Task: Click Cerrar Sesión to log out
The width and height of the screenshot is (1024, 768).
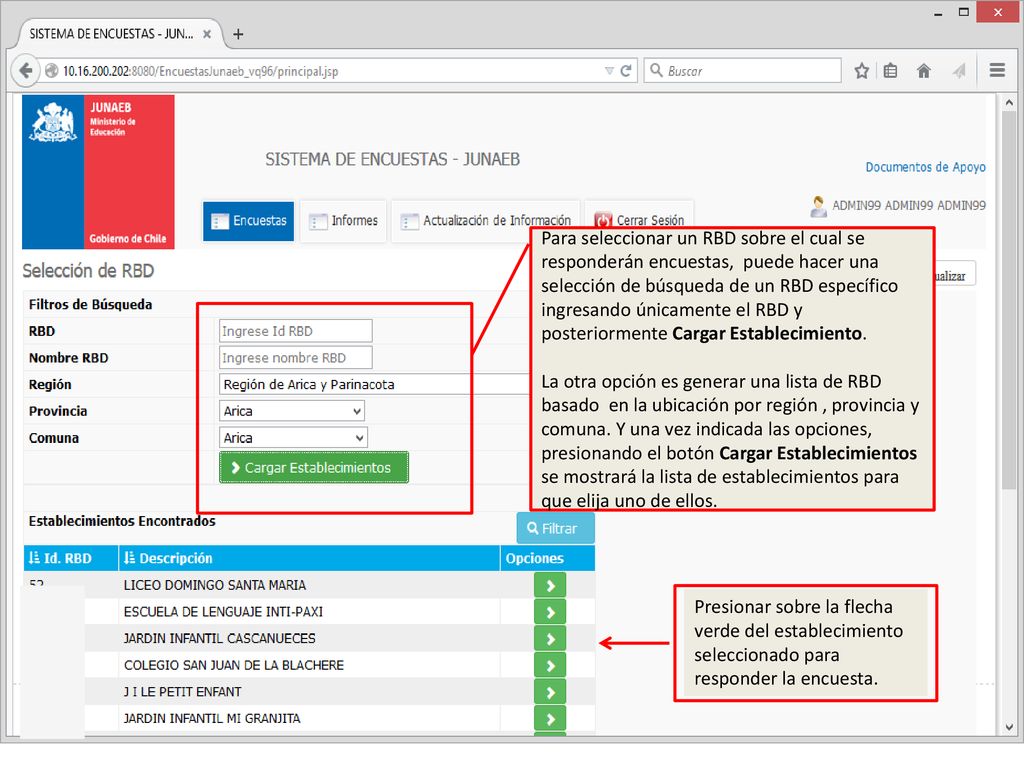Action: click(639, 219)
